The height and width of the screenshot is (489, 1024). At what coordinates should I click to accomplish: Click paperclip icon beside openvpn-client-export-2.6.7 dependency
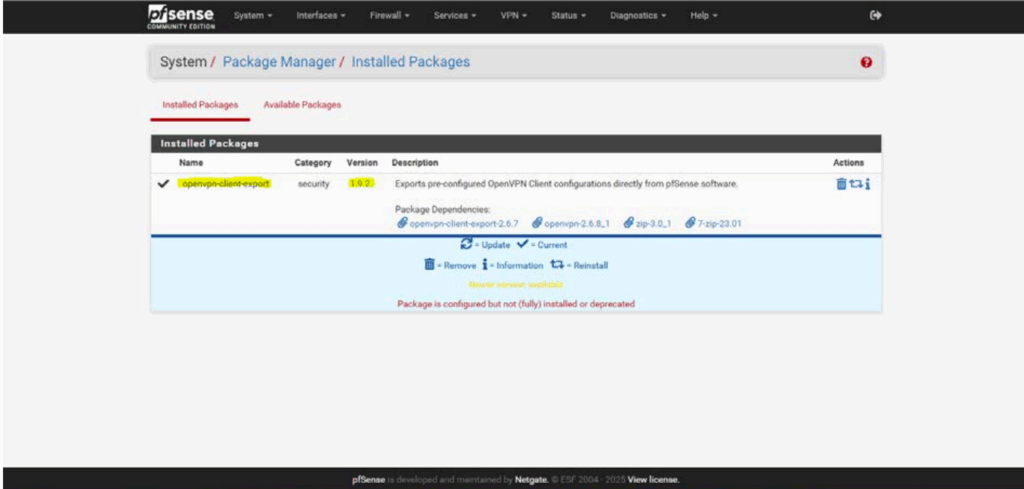(402, 223)
